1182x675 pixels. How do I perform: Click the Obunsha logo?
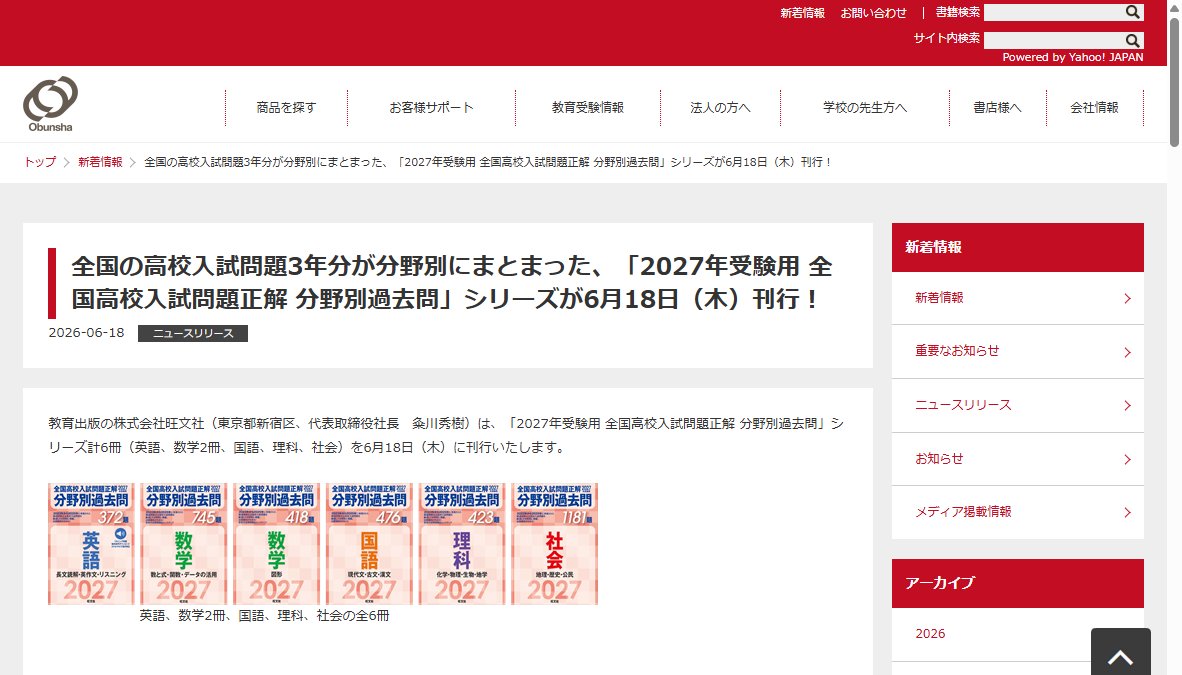[x=51, y=104]
